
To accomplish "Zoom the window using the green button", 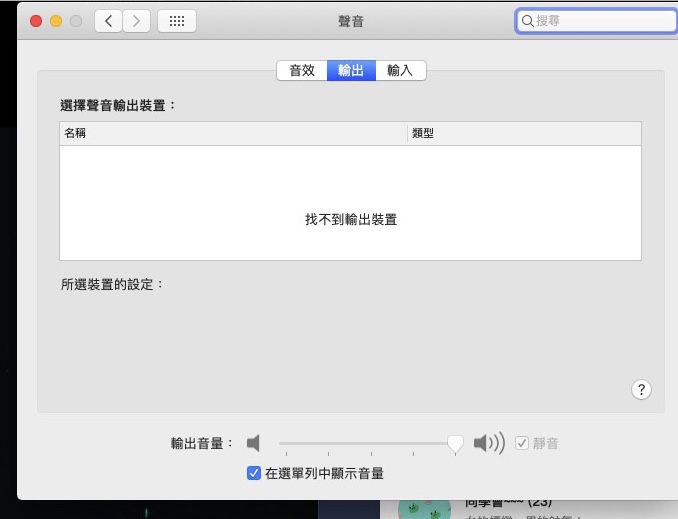I will click(x=76, y=21).
